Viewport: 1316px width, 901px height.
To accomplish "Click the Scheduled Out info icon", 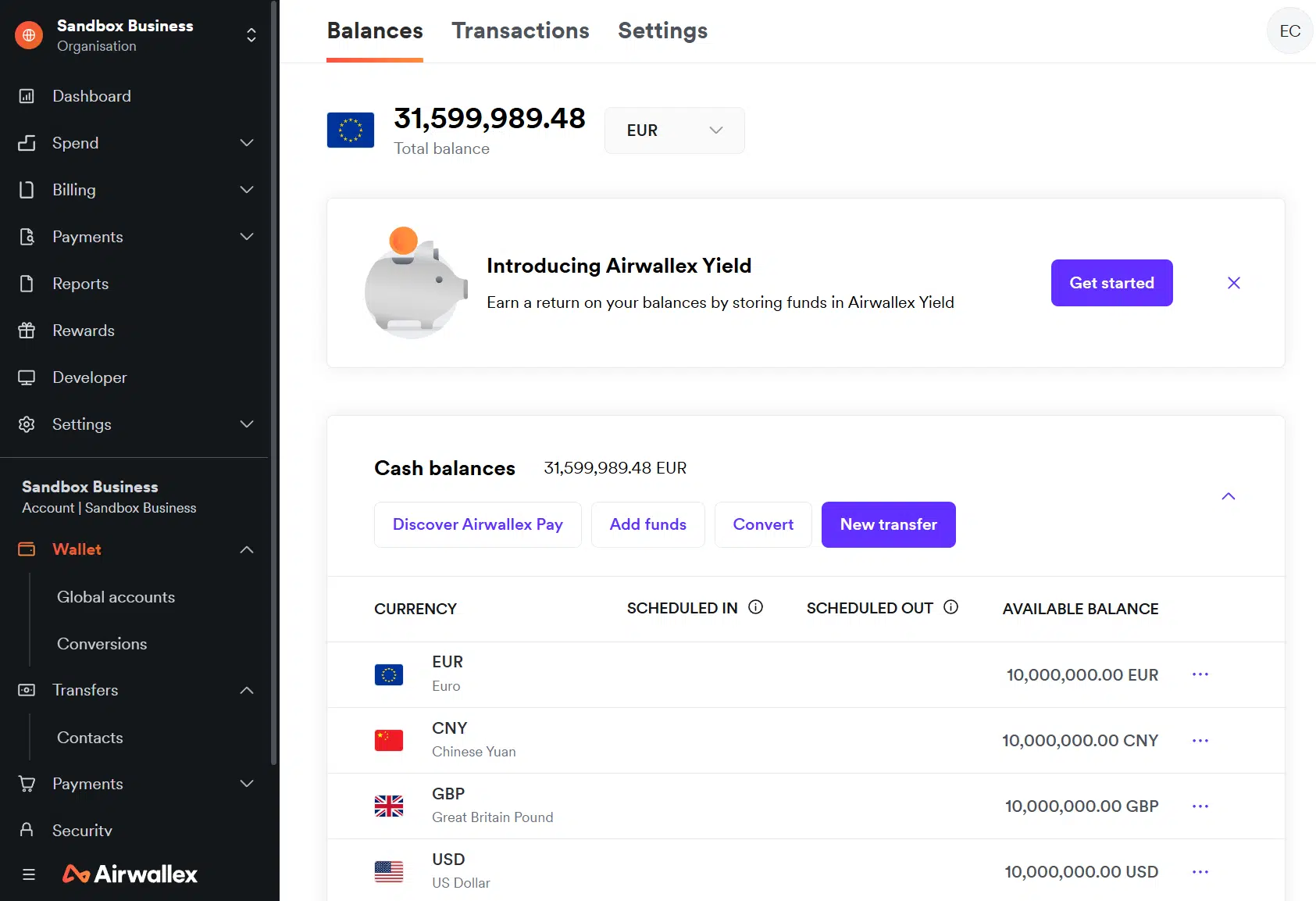I will [950, 607].
